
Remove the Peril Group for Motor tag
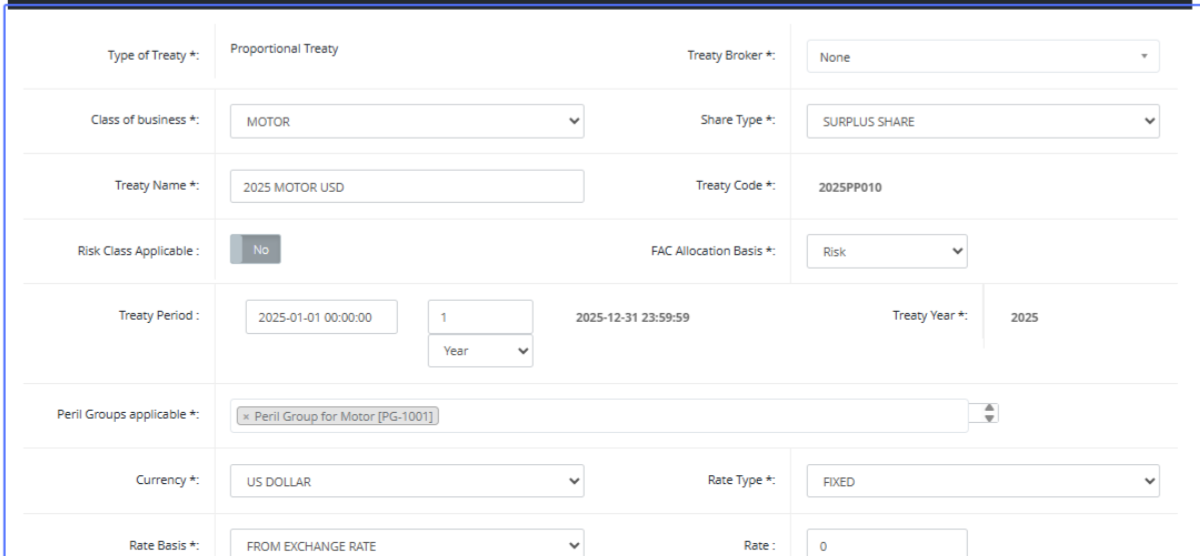tap(246, 417)
